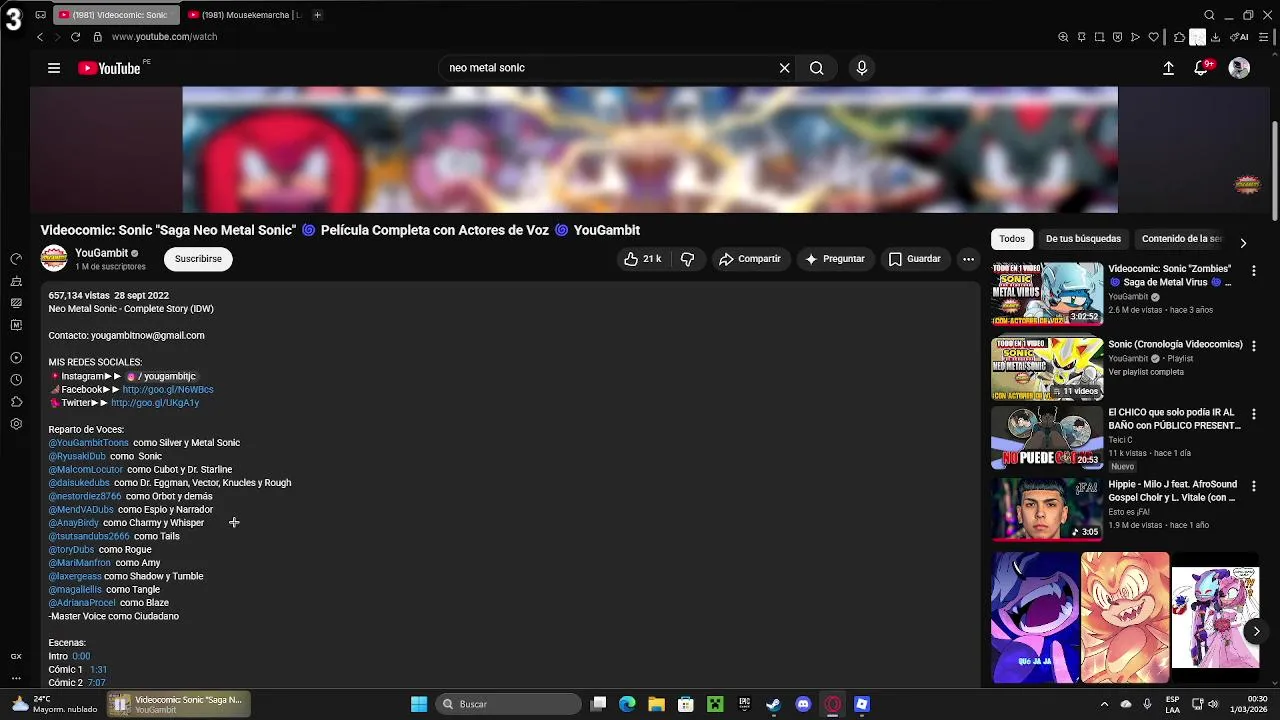Go back with the browser back arrow
The height and width of the screenshot is (720, 1280).
point(40,37)
